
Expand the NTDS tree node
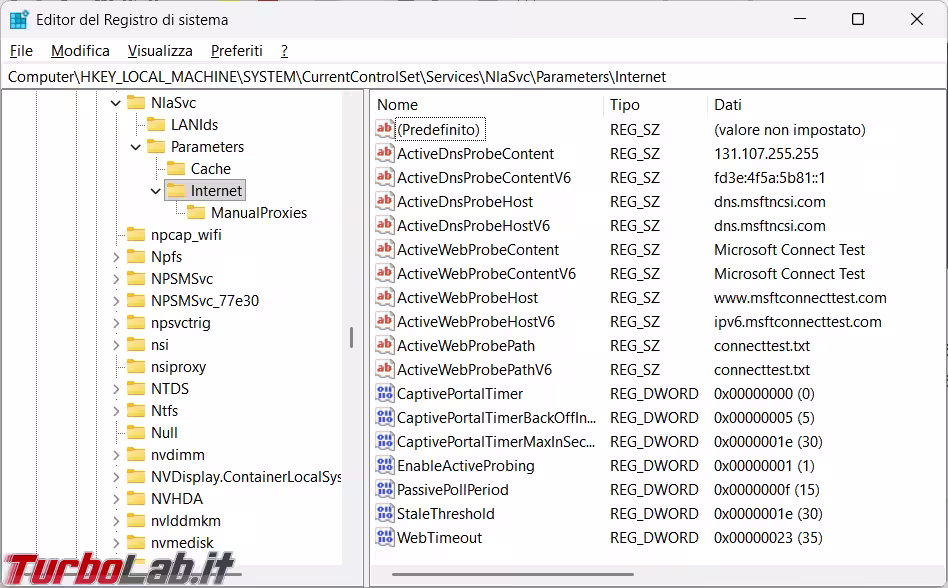pyautogui.click(x=115, y=389)
